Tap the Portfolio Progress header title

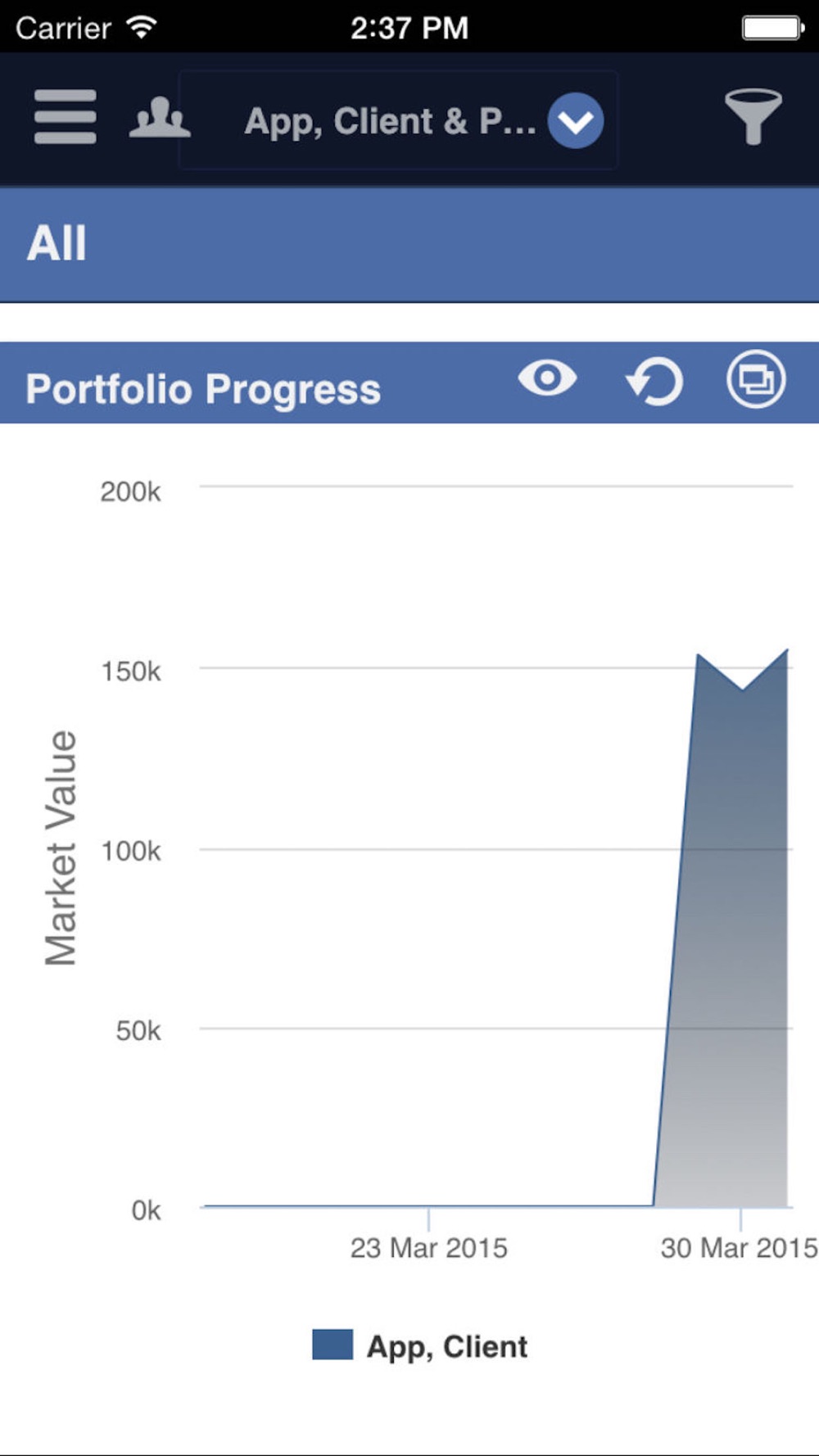(x=203, y=389)
